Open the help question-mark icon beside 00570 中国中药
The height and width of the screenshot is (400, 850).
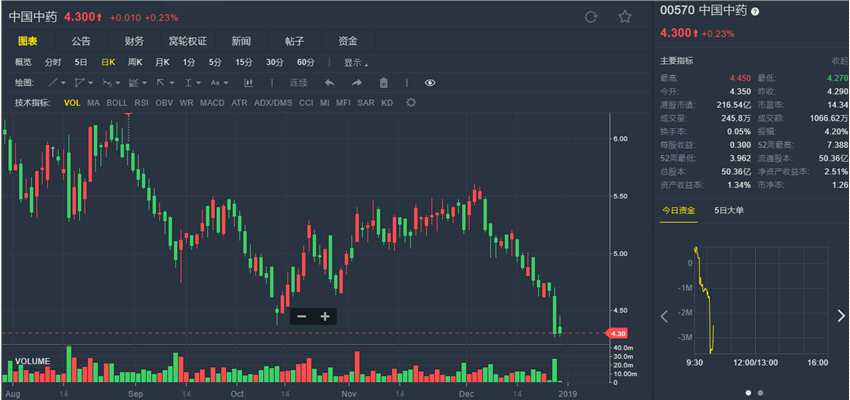755,11
